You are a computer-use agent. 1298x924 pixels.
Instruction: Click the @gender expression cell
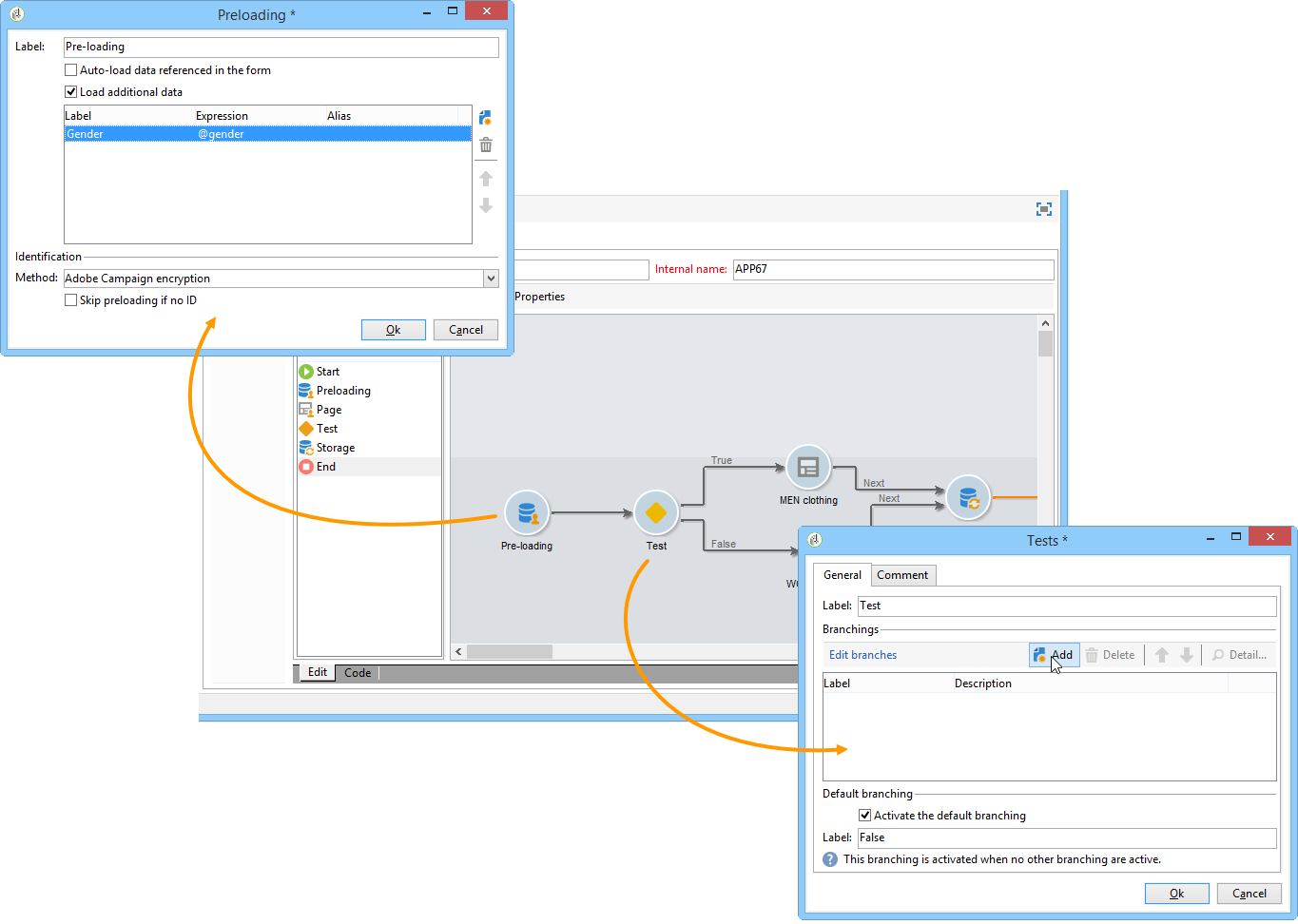tap(222, 134)
